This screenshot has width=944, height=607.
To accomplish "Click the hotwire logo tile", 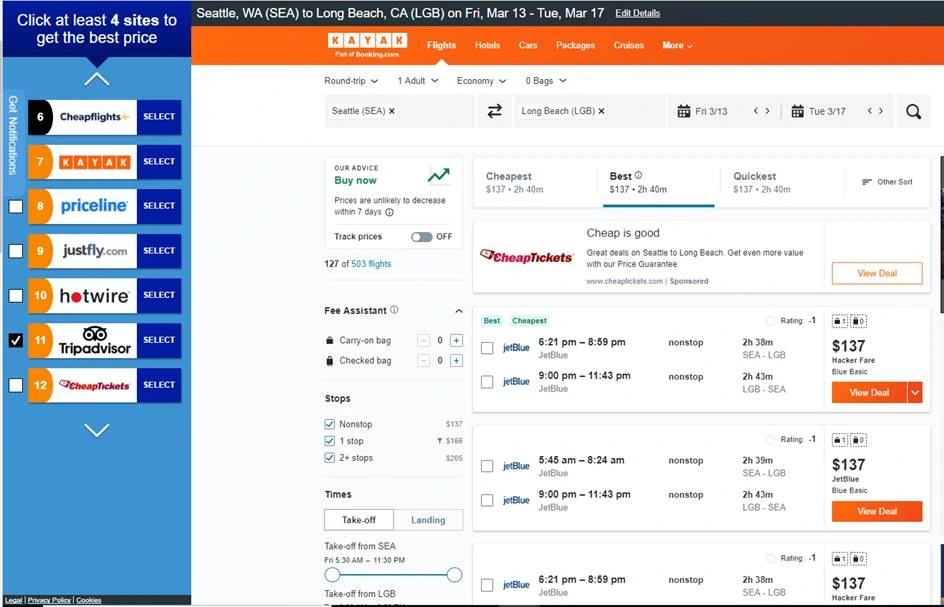I will coord(94,296).
